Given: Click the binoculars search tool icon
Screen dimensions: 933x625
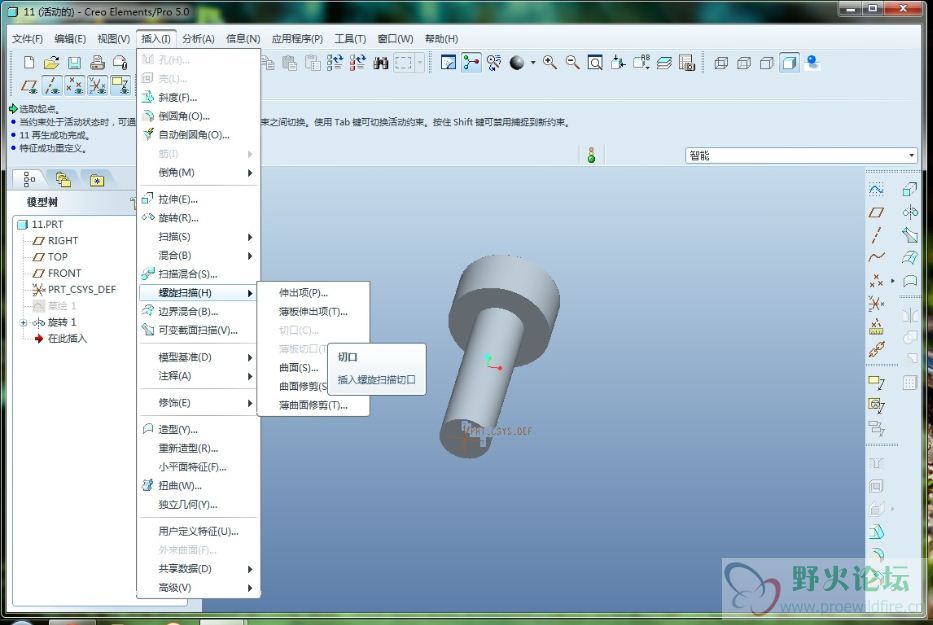Looking at the screenshot, I should pyautogui.click(x=380, y=62).
